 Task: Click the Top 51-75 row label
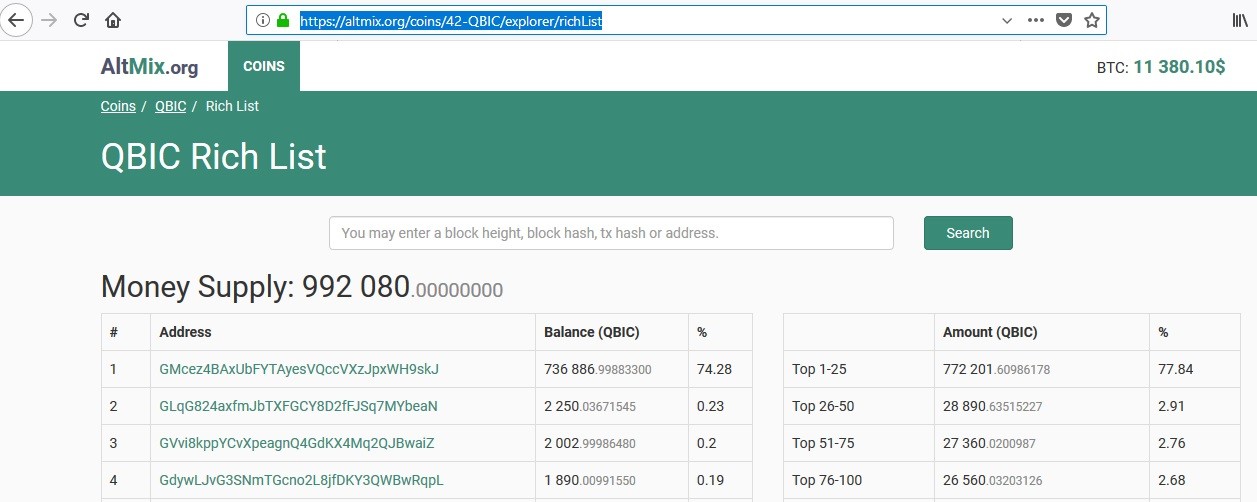click(x=823, y=443)
